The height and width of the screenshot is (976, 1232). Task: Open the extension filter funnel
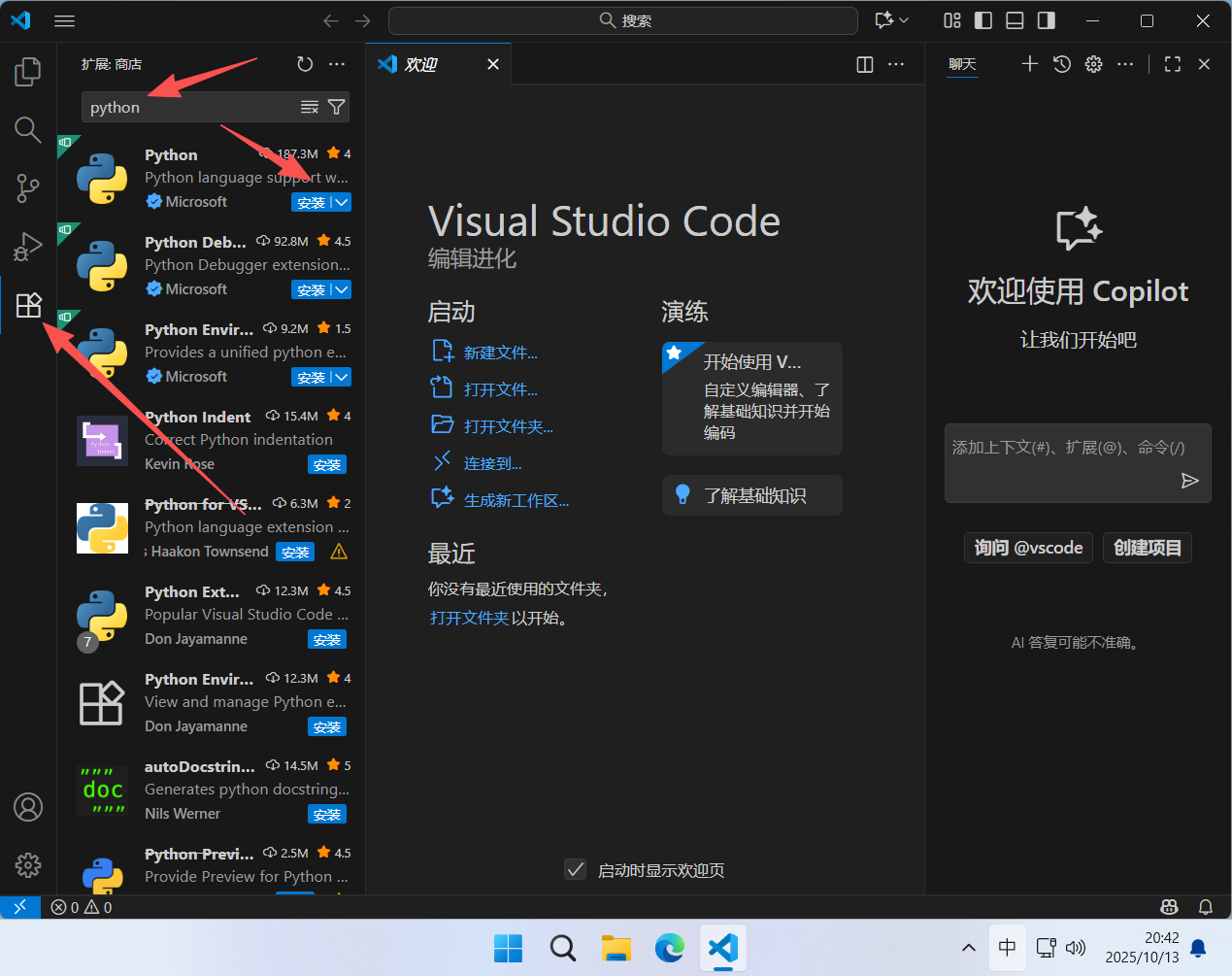[x=336, y=107]
